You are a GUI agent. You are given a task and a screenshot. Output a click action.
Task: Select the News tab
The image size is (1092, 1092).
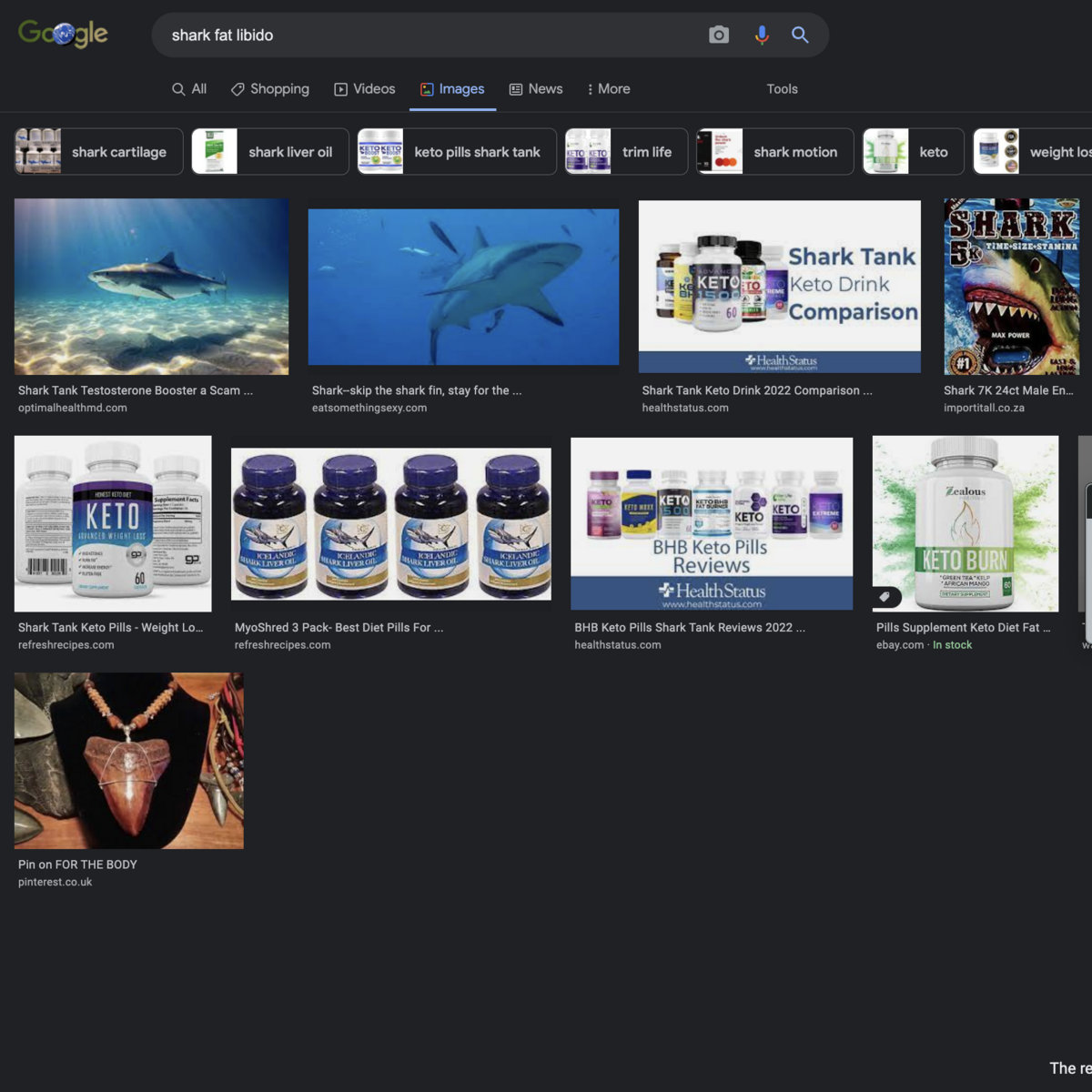point(536,89)
